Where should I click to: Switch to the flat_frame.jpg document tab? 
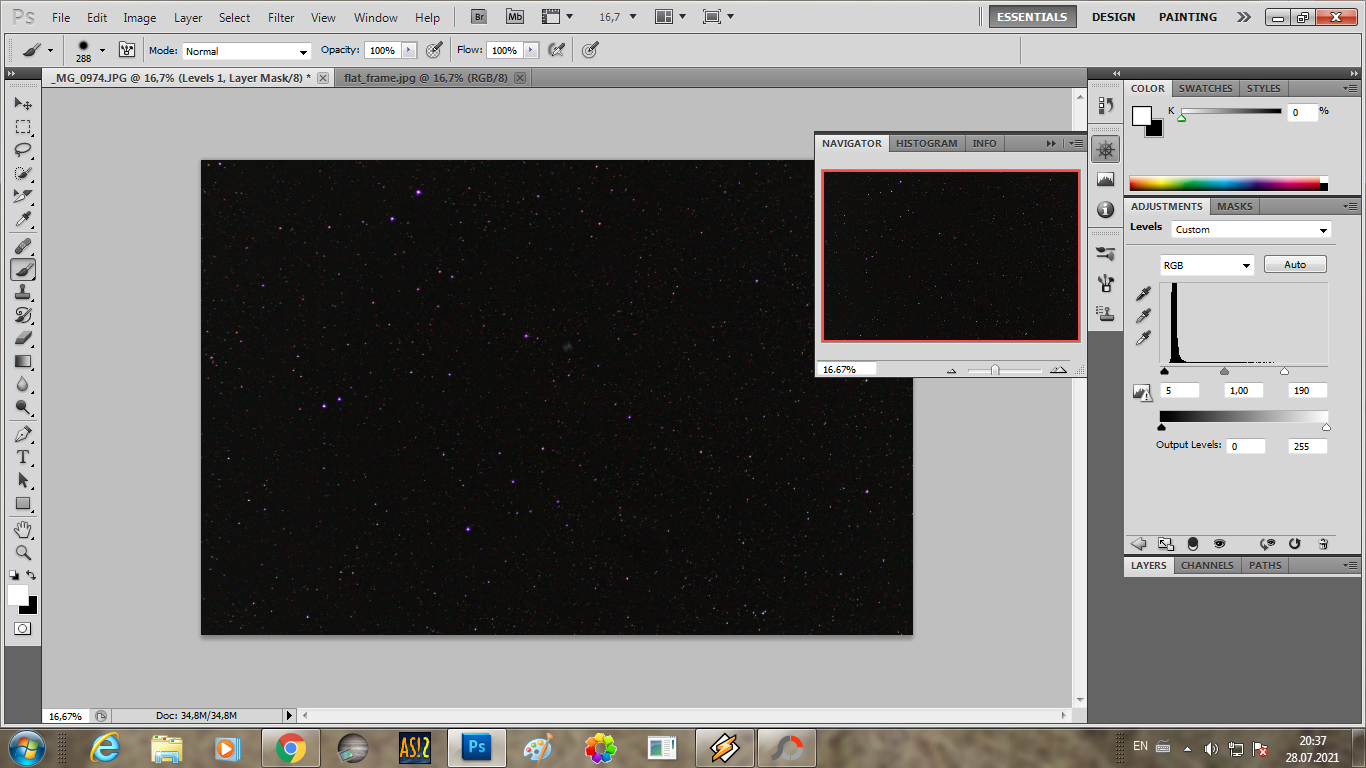(x=424, y=78)
